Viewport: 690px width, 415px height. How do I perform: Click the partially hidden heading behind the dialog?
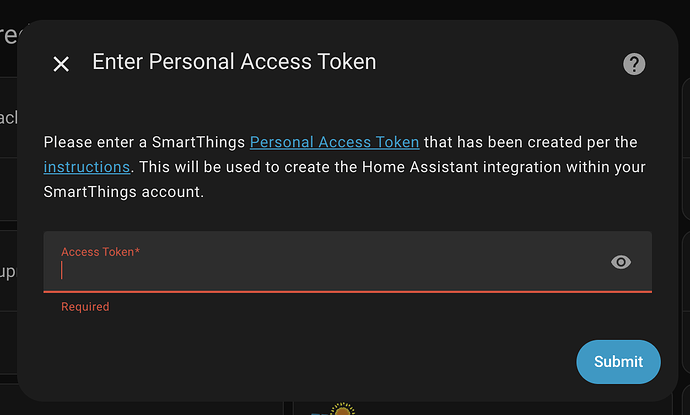[x=9, y=36]
